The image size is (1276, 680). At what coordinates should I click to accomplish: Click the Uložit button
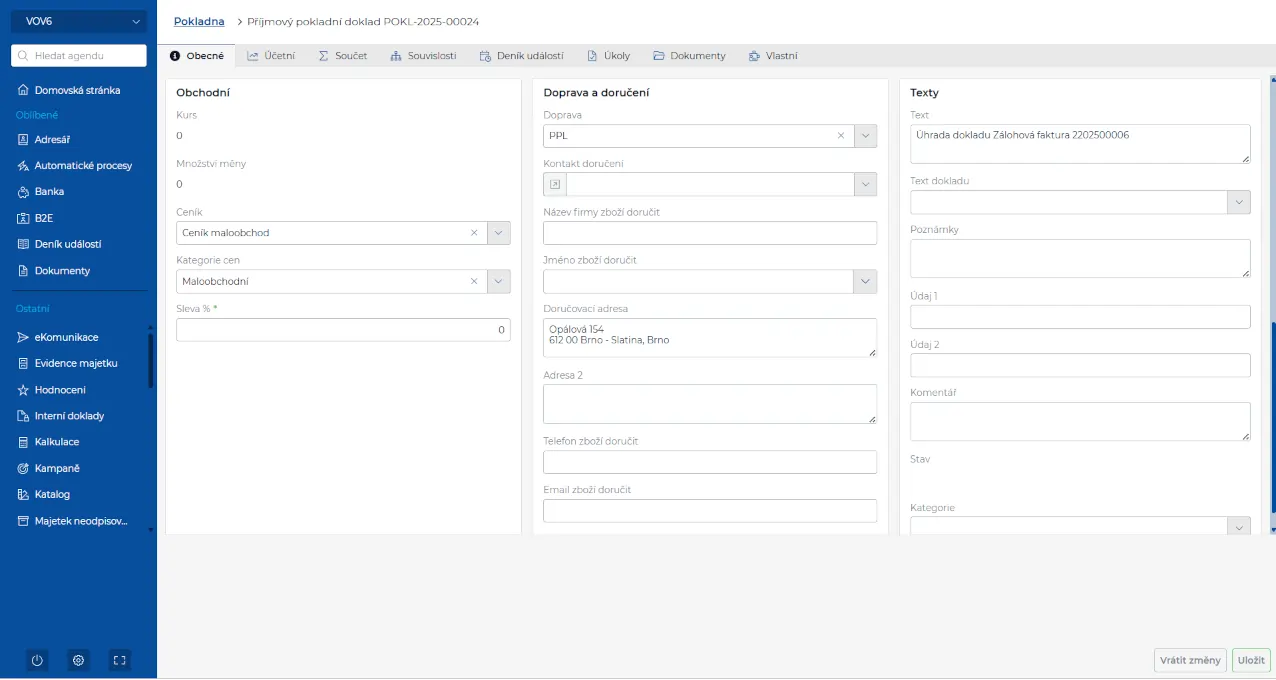[x=1250, y=660]
